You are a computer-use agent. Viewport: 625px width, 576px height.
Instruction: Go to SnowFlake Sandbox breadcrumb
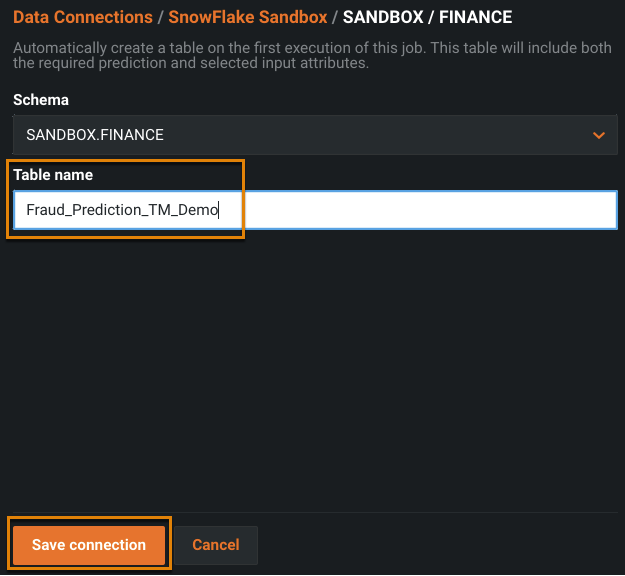click(x=247, y=17)
